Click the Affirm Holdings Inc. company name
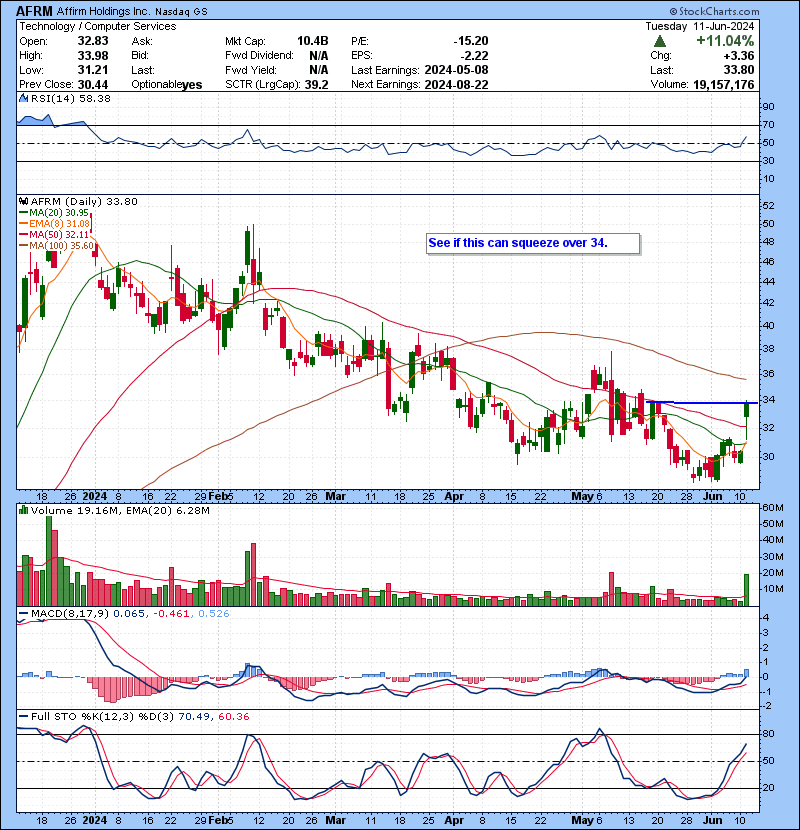Viewport: 800px width, 830px height. point(103,11)
